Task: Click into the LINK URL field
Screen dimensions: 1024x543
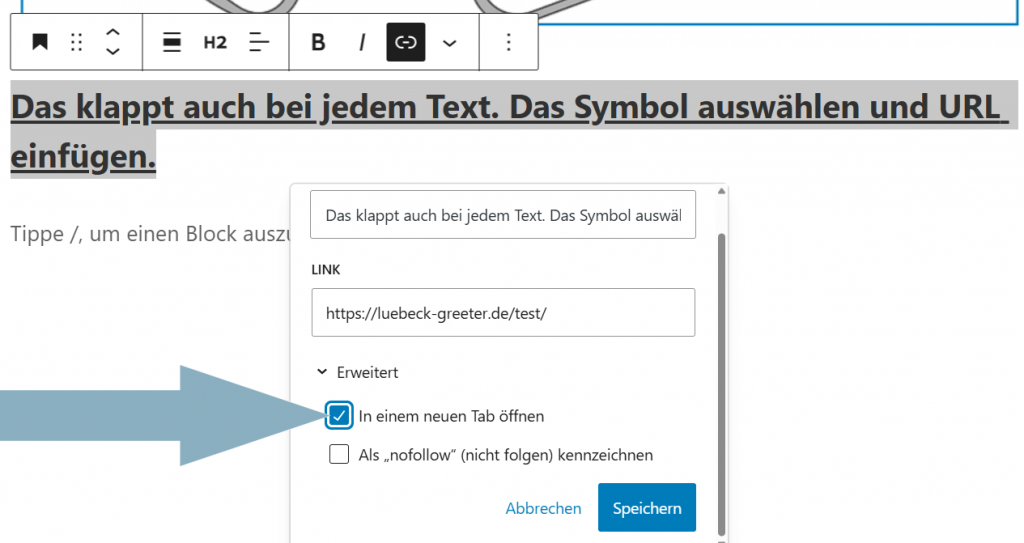Action: 502,313
